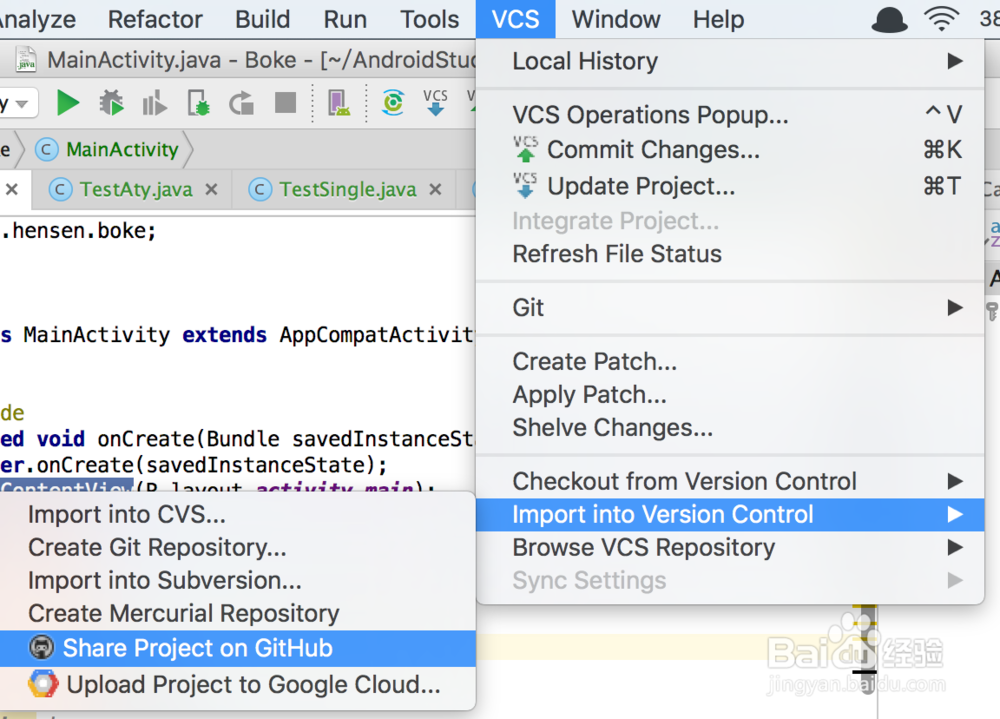The width and height of the screenshot is (1000, 719).
Task: Open the run configuration dropdown
Action: (x=20, y=102)
